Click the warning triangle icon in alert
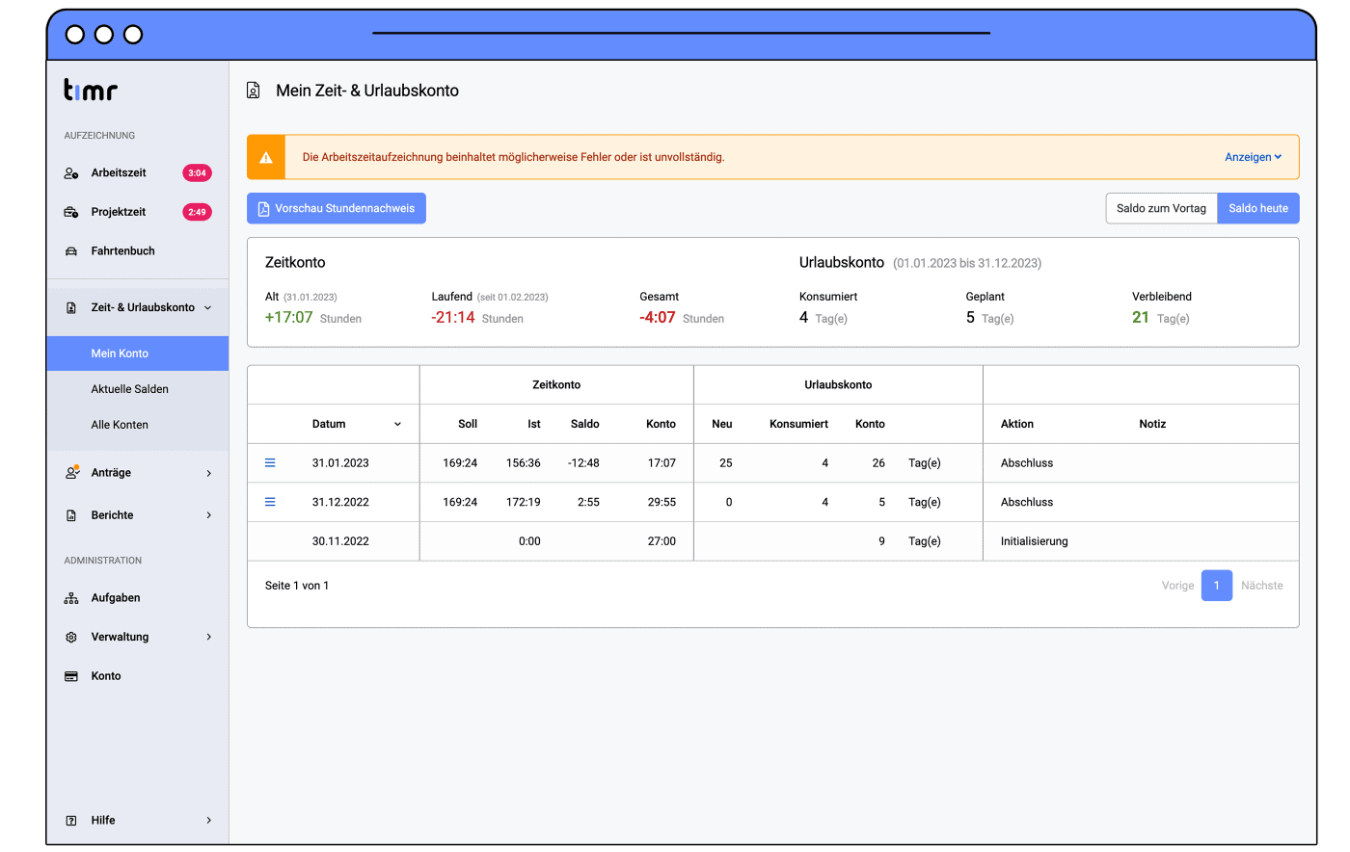This screenshot has height=852, width=1350. point(266,157)
